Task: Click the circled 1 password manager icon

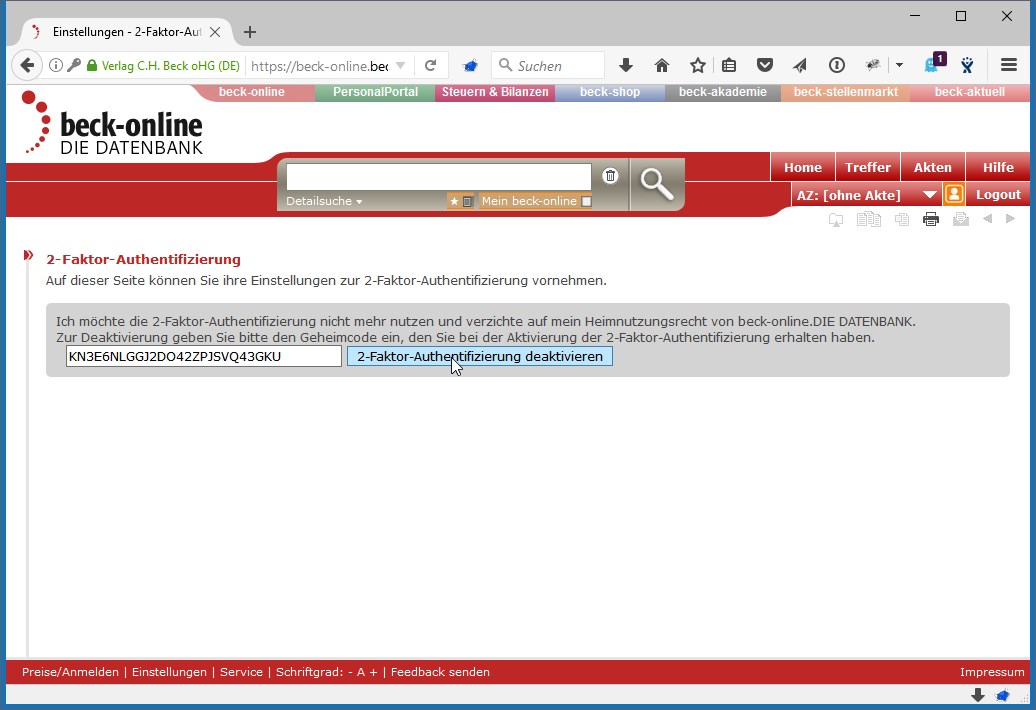Action: 836,65
